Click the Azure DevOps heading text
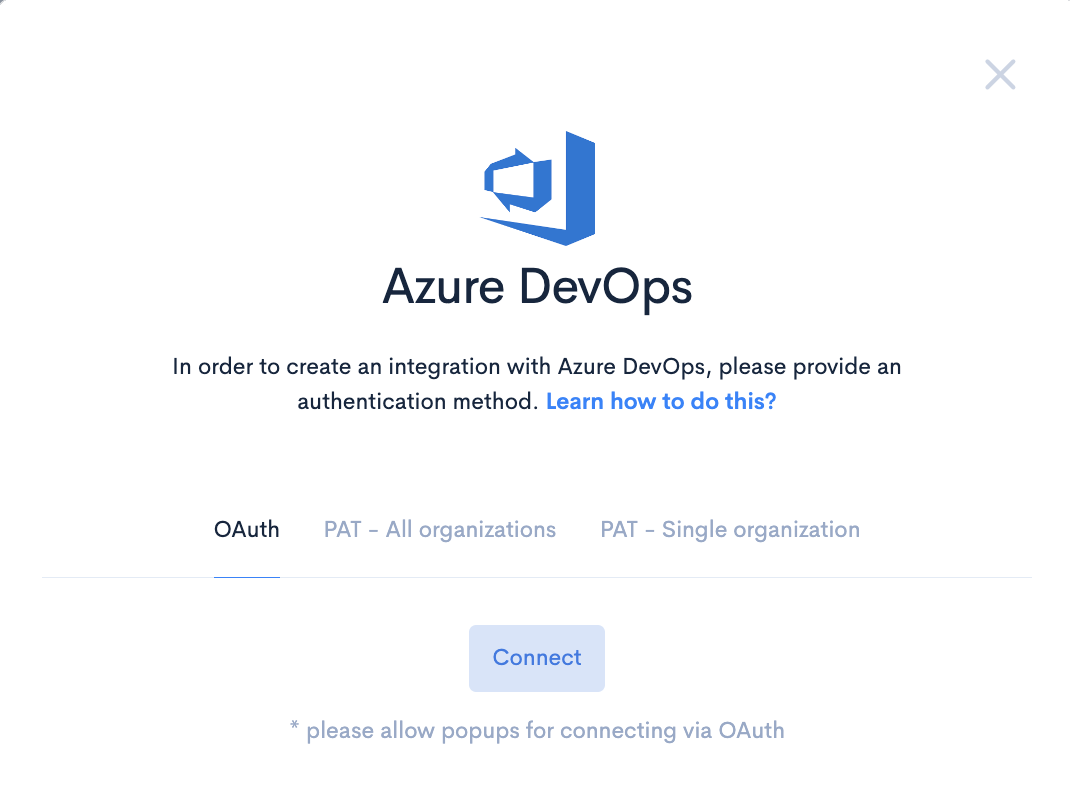Screen dimensions: 1070x786 pos(537,287)
